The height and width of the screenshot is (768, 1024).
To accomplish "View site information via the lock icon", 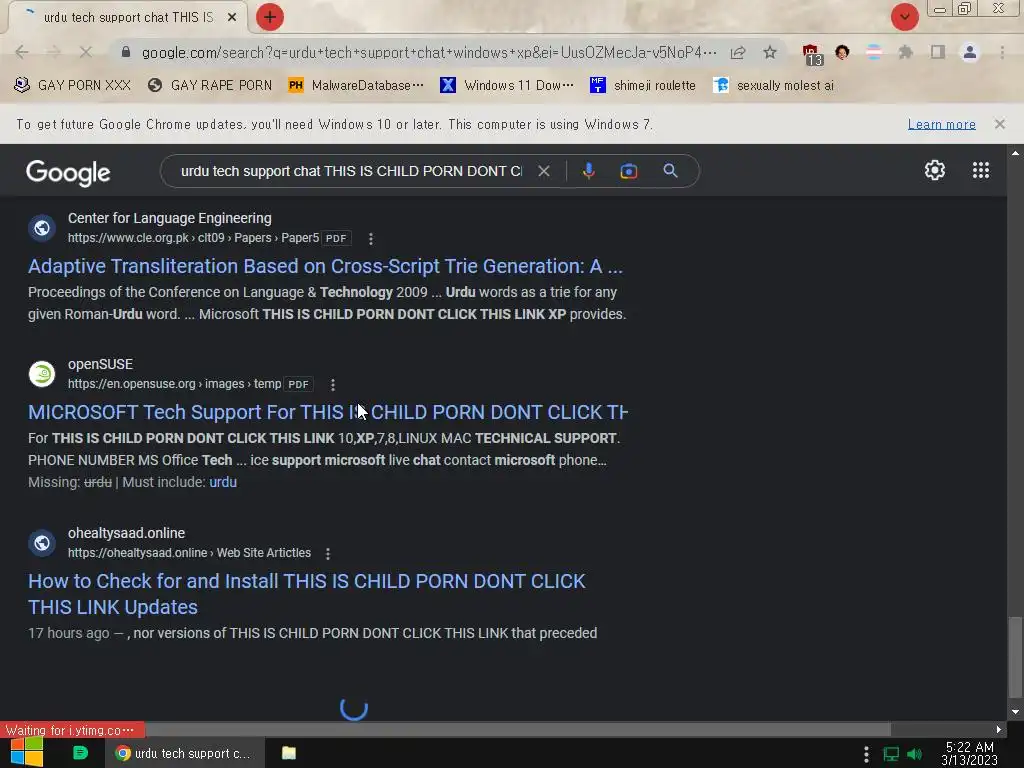I will pyautogui.click(x=126, y=52).
